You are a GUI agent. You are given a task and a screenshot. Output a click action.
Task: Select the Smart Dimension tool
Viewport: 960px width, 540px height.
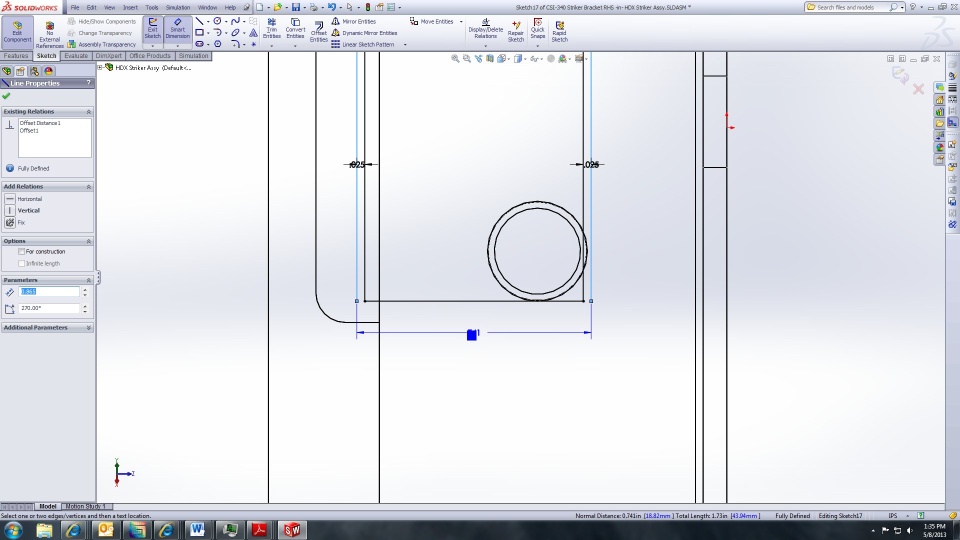coord(178,29)
